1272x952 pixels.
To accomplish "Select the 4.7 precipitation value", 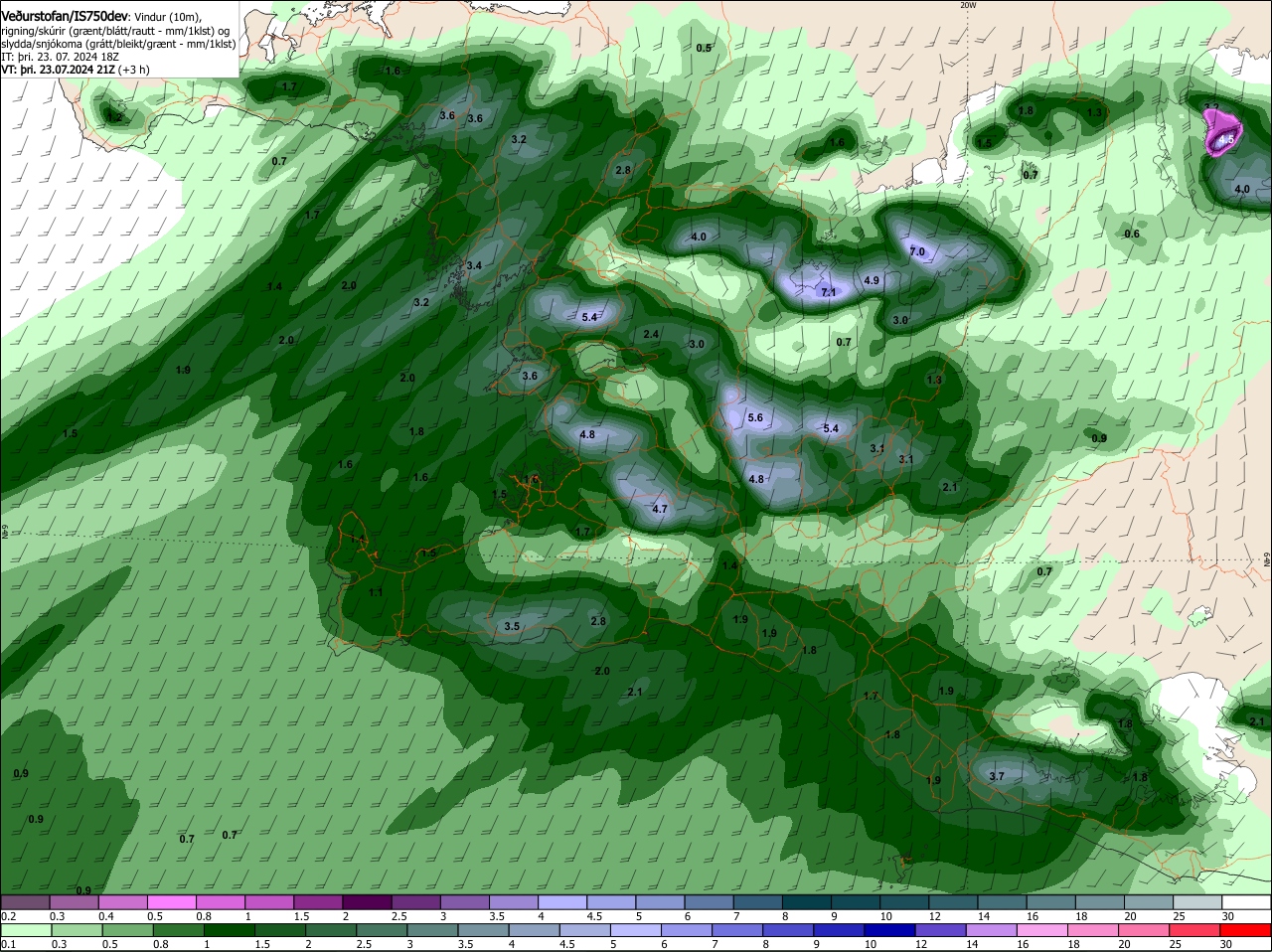I will pos(660,509).
